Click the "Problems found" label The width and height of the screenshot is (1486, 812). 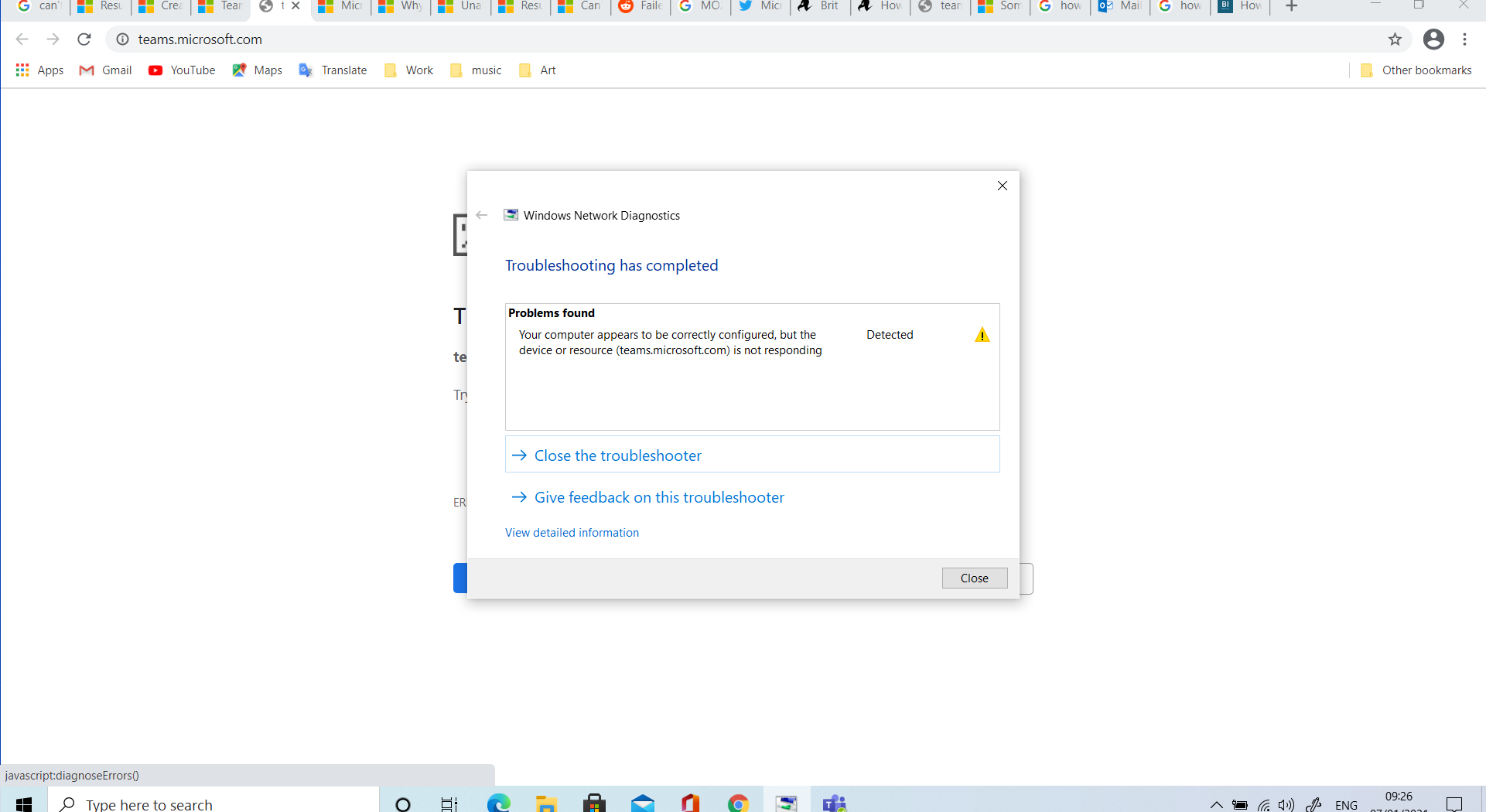pos(552,313)
